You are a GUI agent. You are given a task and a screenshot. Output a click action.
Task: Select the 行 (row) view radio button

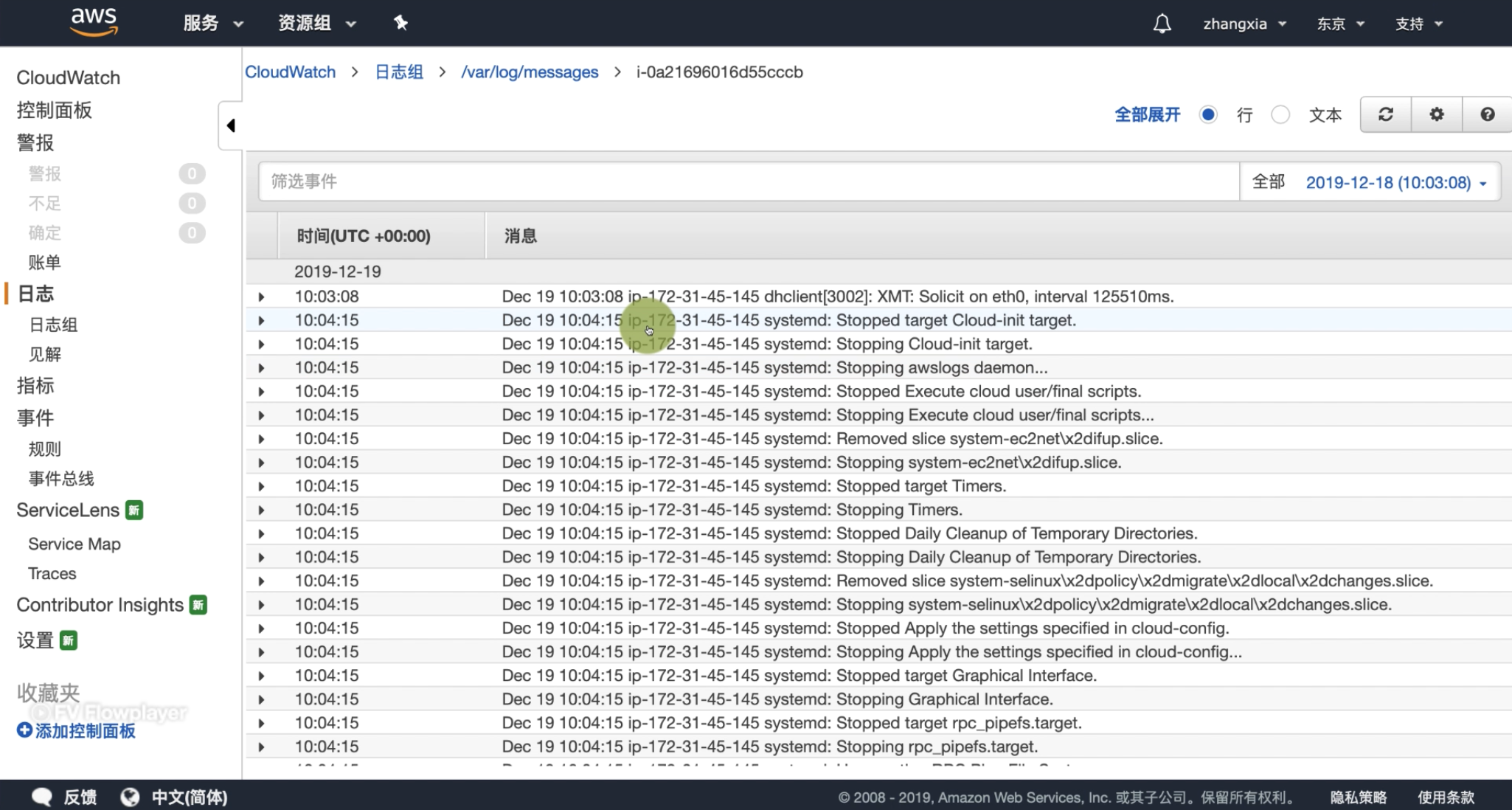1208,114
